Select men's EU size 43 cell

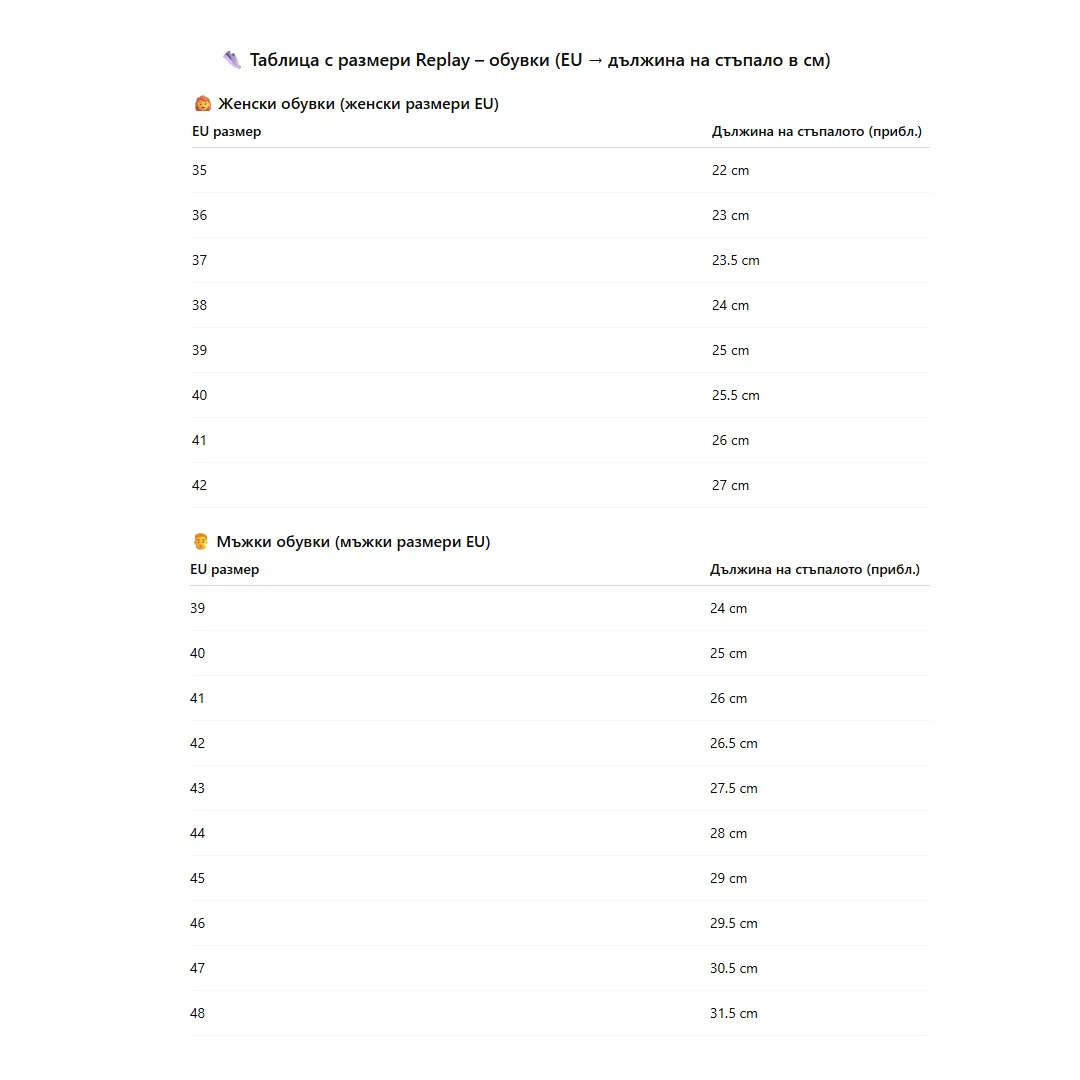coord(198,788)
